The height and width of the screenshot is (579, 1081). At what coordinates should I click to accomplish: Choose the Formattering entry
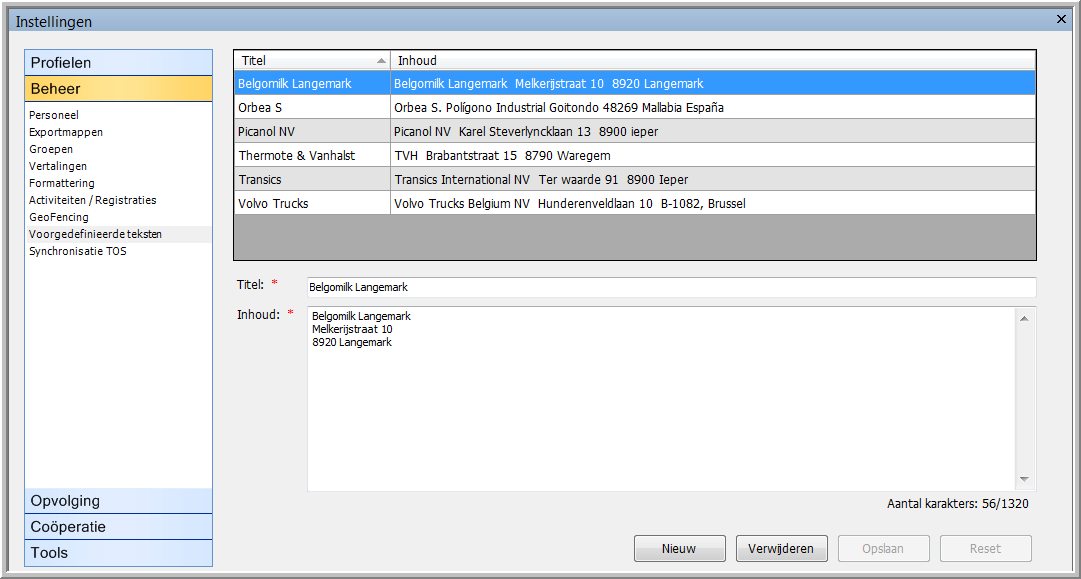62,183
